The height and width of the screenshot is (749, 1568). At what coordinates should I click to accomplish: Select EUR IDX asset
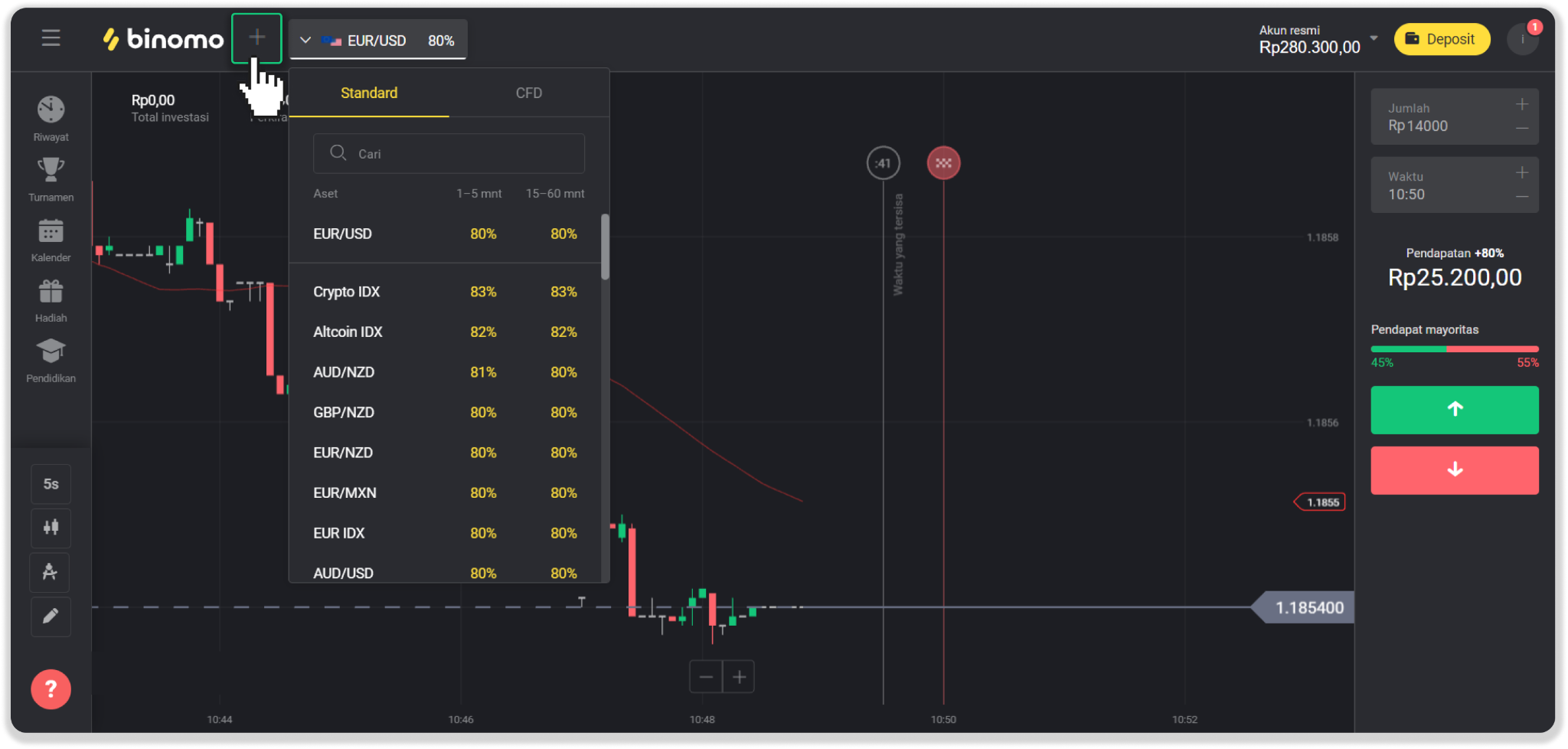click(x=445, y=533)
